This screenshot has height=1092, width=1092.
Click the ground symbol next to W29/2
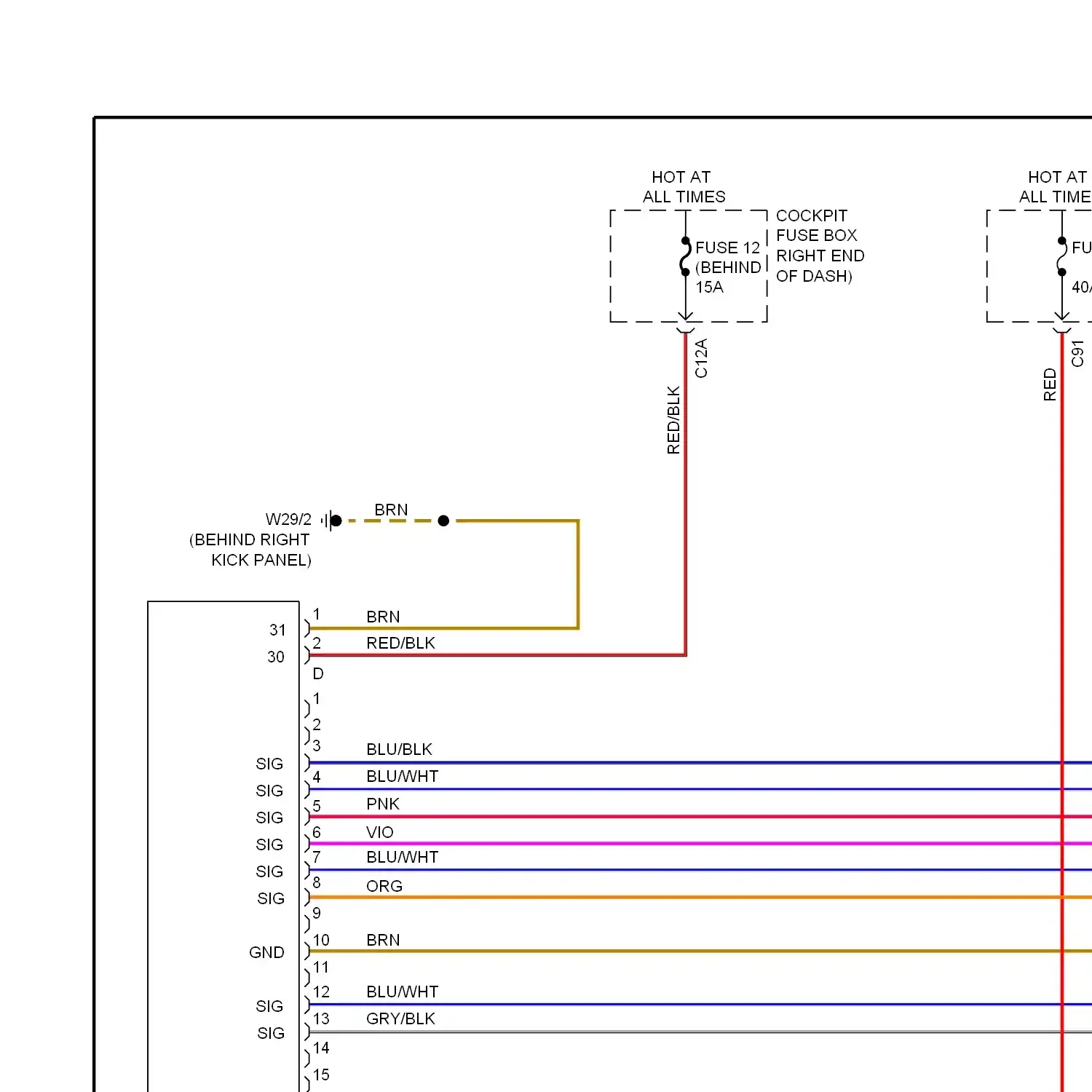click(x=331, y=521)
